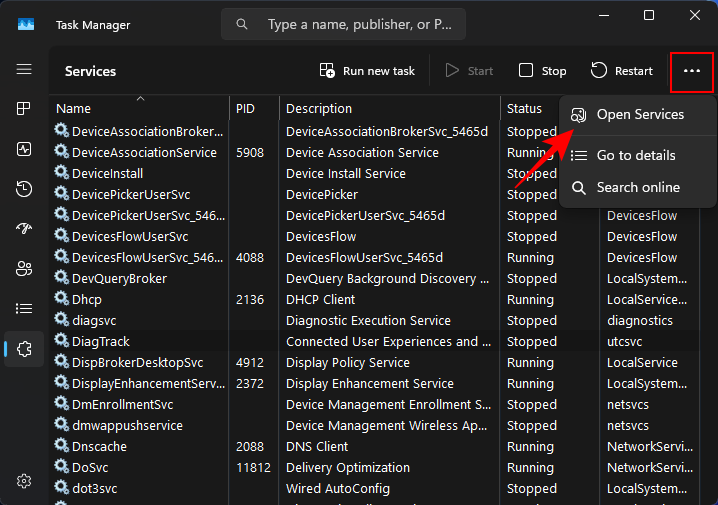The width and height of the screenshot is (718, 505).
Task: Click the gear icon beside diagsvc
Action: point(61,320)
